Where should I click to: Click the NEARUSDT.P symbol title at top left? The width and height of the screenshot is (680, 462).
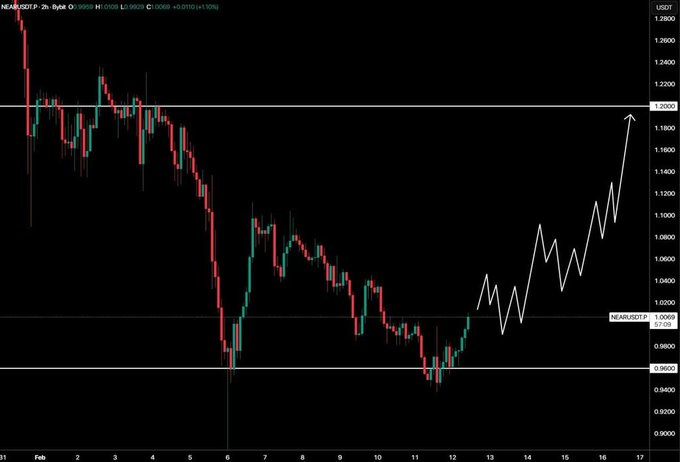(x=24, y=8)
